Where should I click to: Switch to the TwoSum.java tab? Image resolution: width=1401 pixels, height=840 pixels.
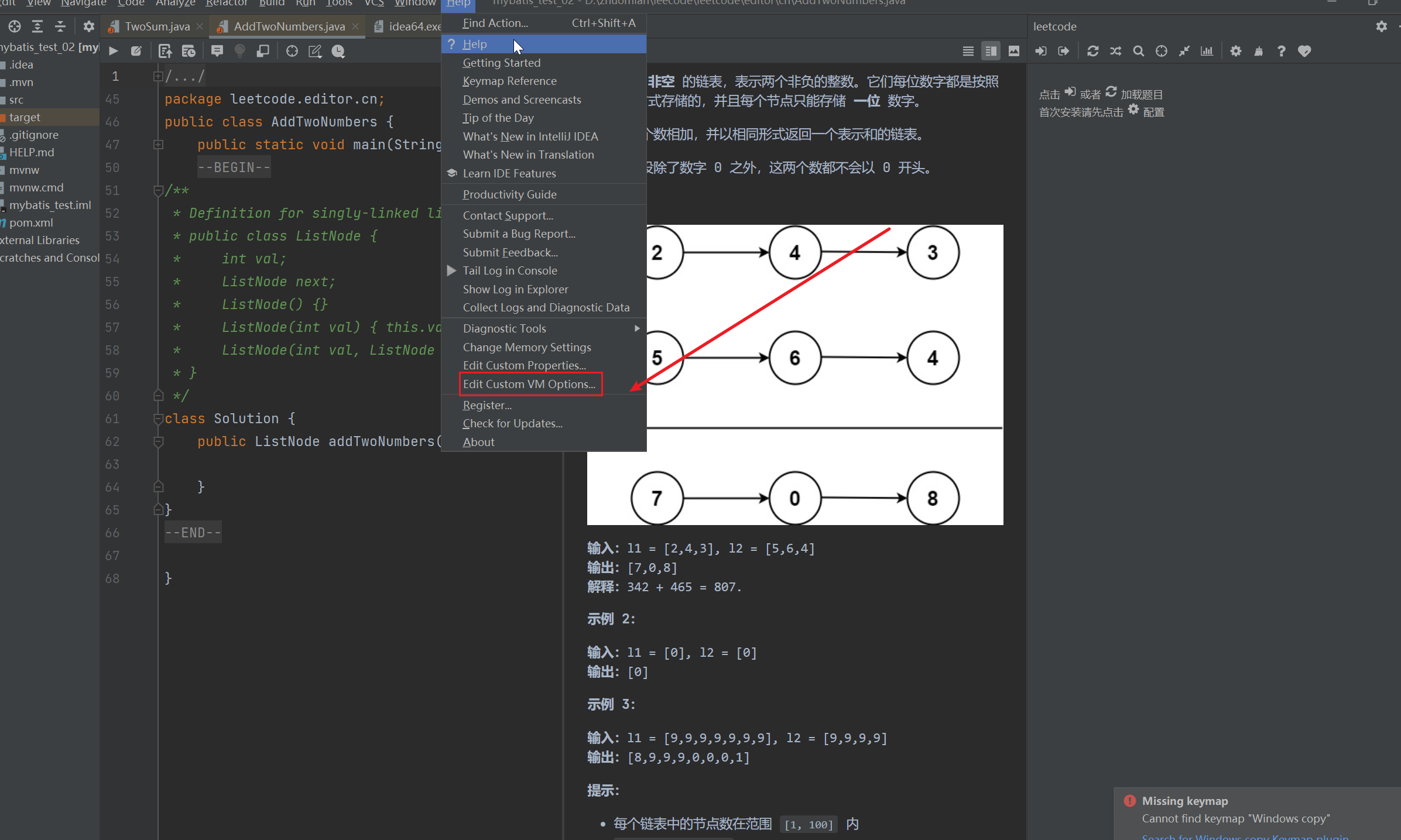pos(157,26)
